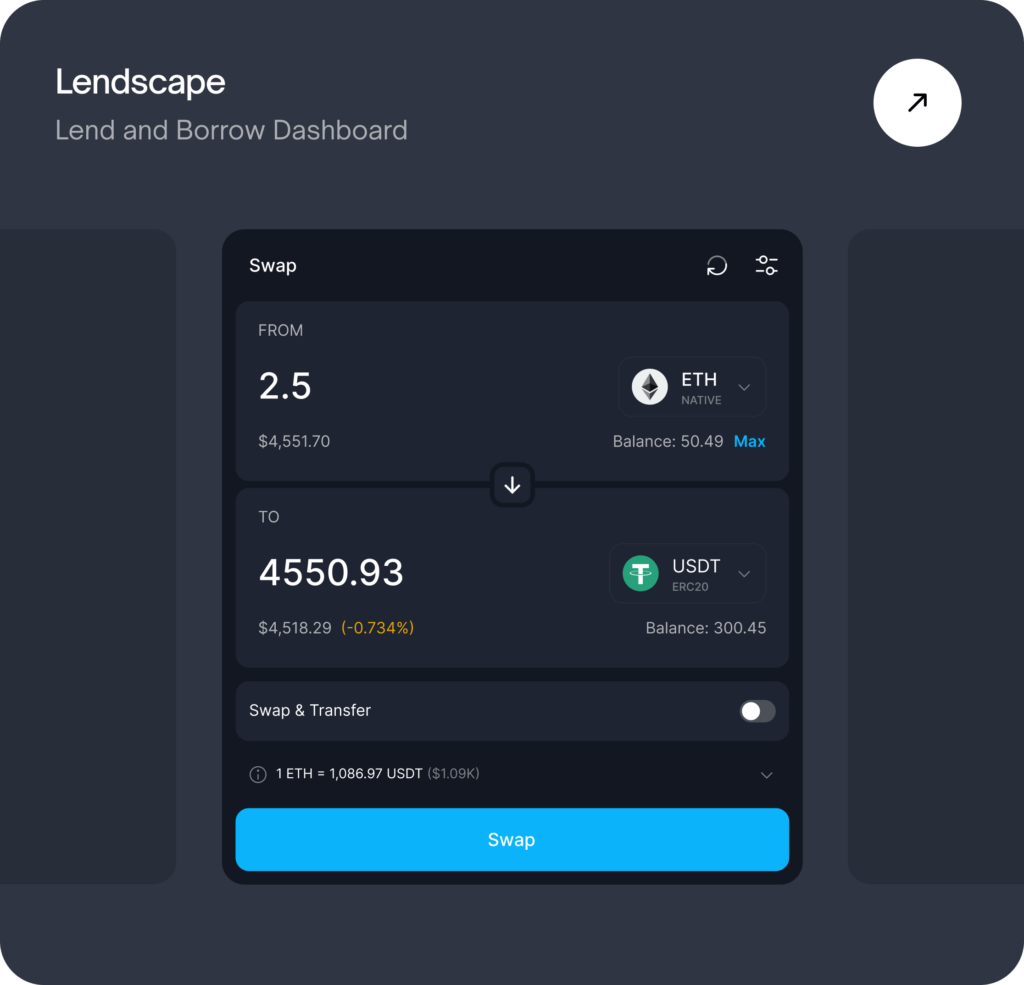Click the Swap panel heading

click(272, 266)
